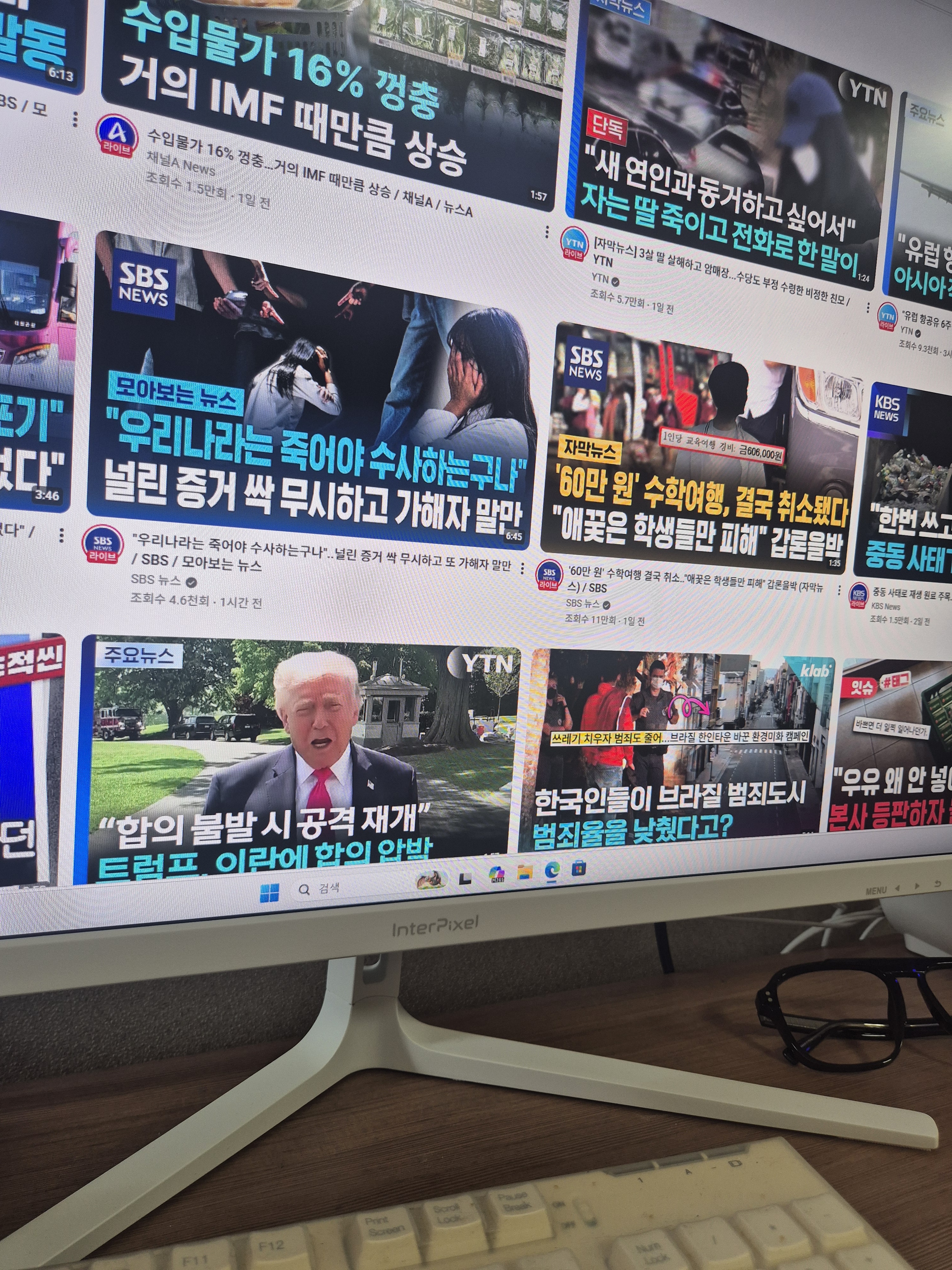The image size is (952, 1270).
Task: Open the three-dot menu next to the 3:46 video
Action: coord(61,535)
